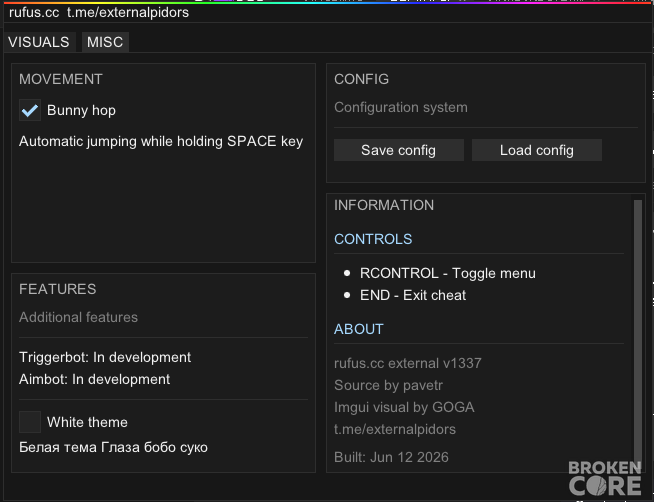The image size is (654, 502).
Task: Click the window title 'rufus.cc t.me/externalpidors'
Action: point(99,13)
